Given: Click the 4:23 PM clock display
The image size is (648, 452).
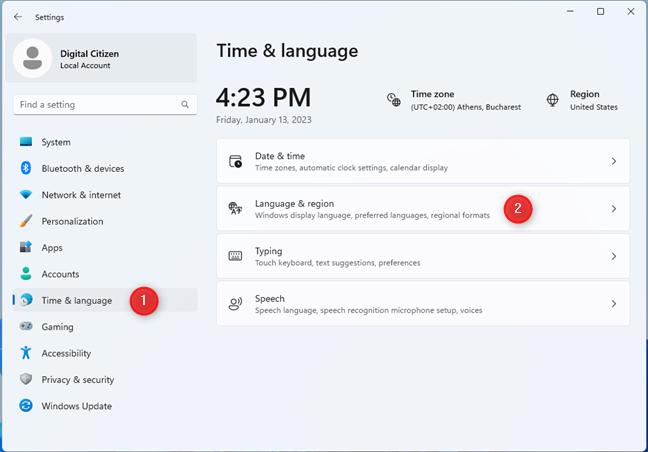Looking at the screenshot, I should pyautogui.click(x=263, y=98).
